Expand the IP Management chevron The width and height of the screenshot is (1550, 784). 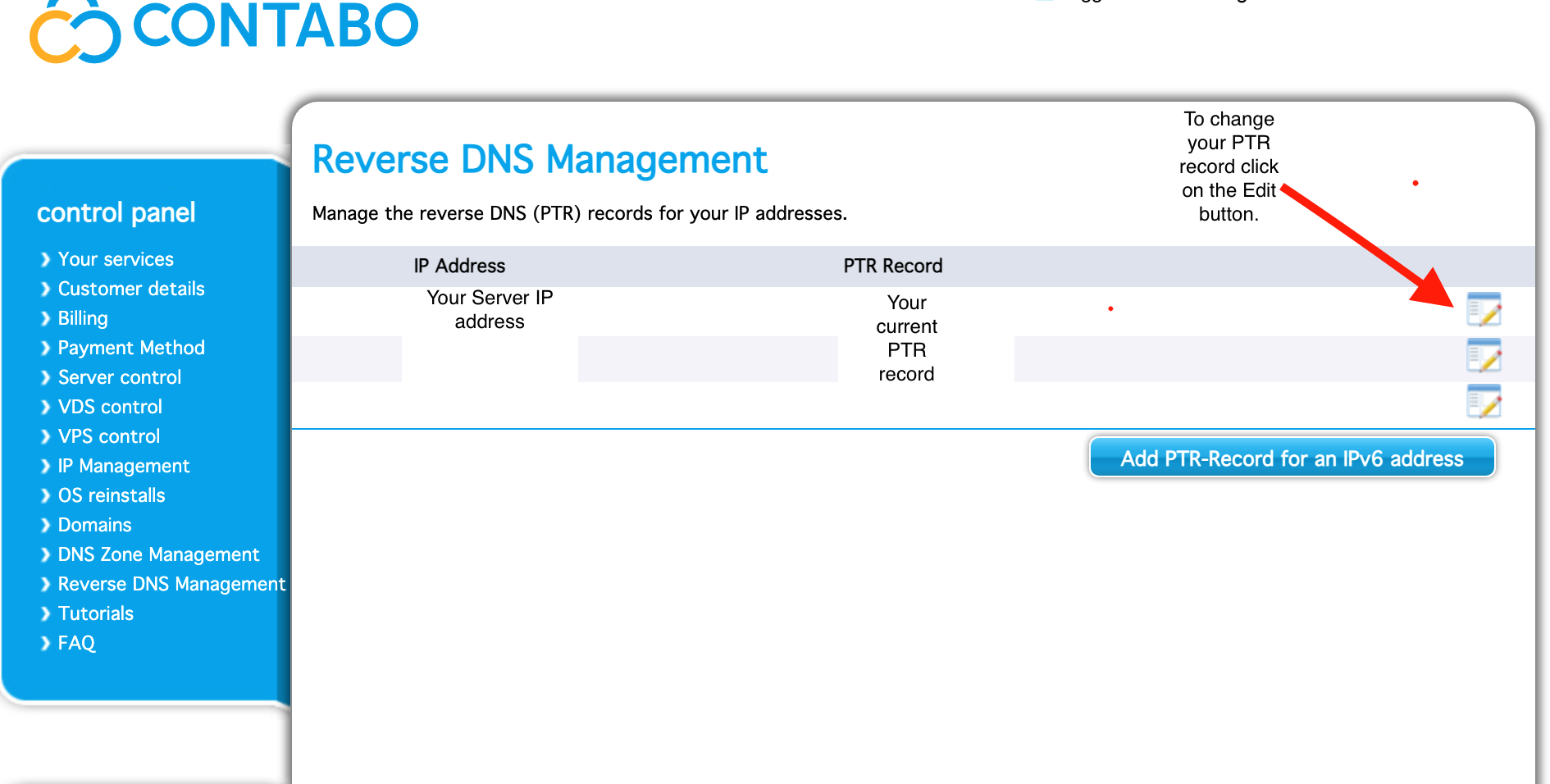pos(44,466)
